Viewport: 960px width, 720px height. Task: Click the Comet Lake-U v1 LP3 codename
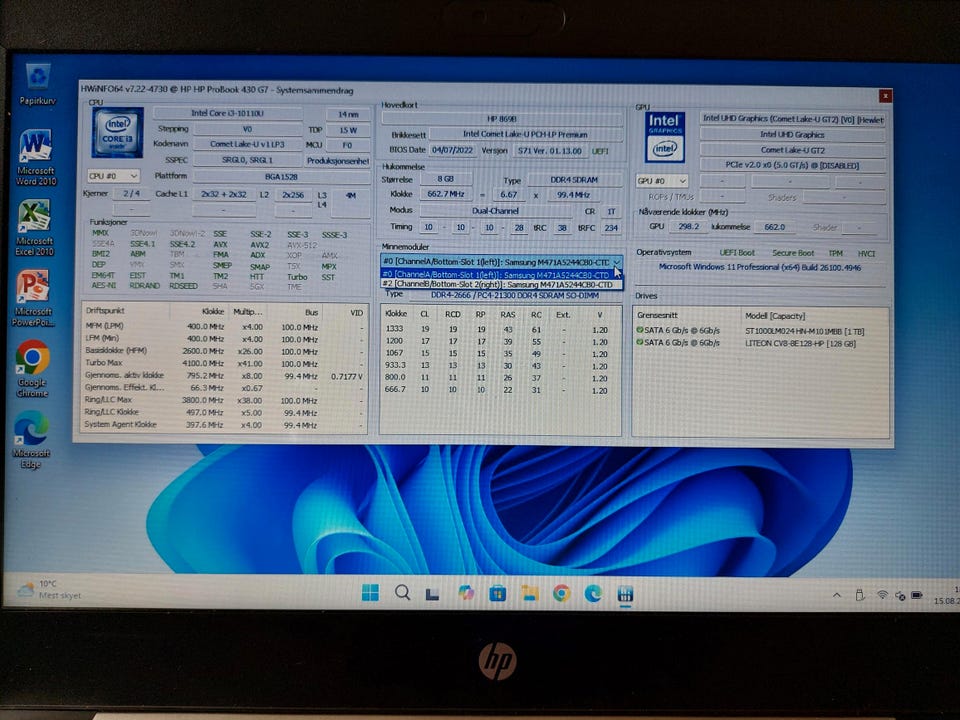247,144
